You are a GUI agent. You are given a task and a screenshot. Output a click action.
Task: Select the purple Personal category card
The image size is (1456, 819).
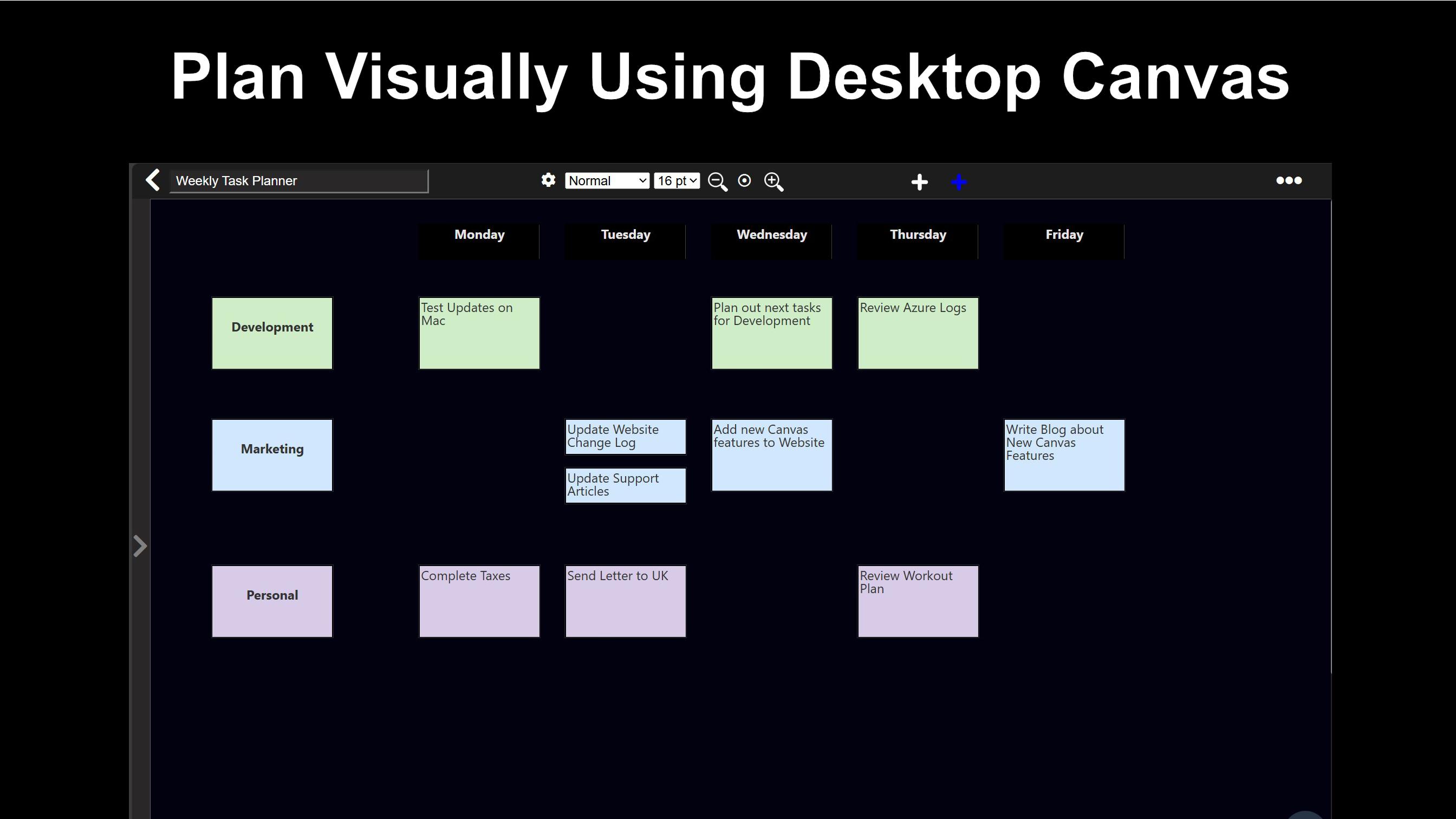click(272, 601)
